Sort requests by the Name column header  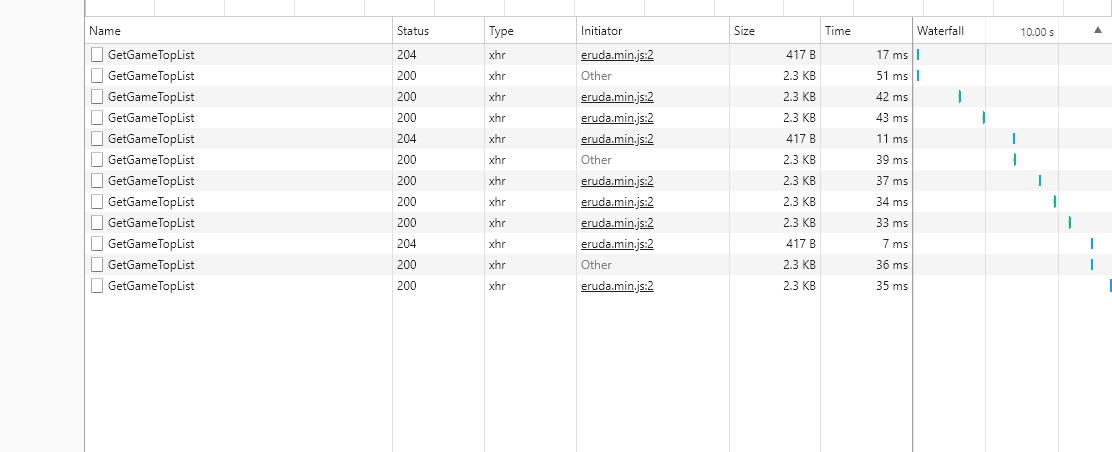[x=105, y=31]
